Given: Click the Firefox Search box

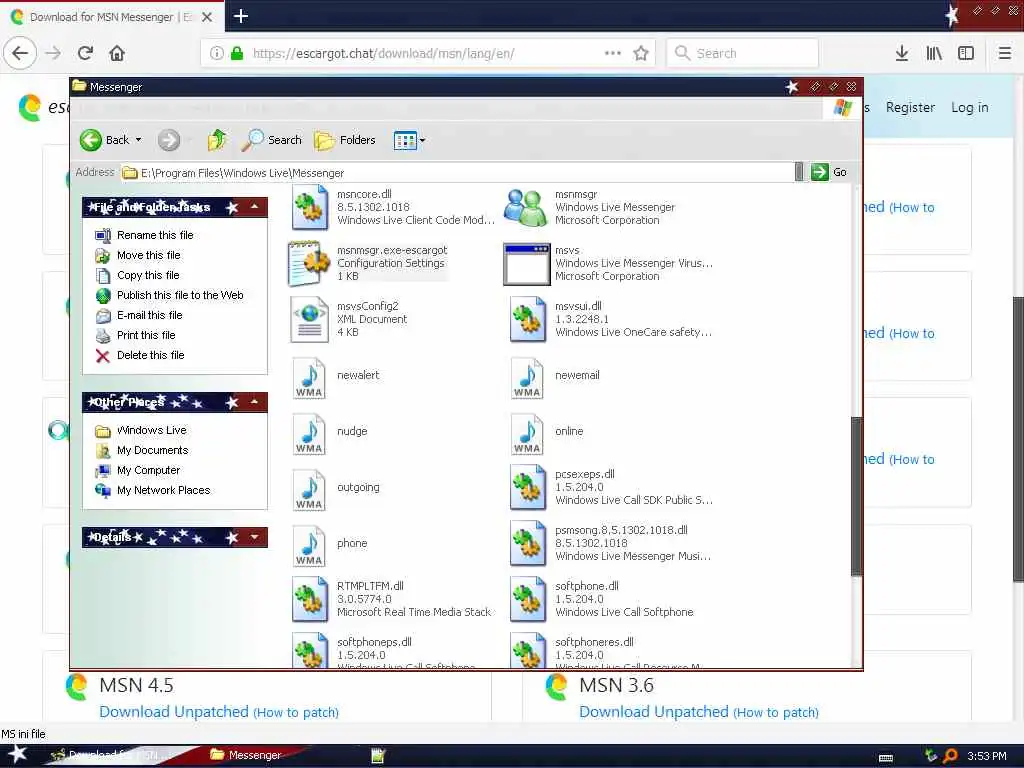Looking at the screenshot, I should pos(743,53).
